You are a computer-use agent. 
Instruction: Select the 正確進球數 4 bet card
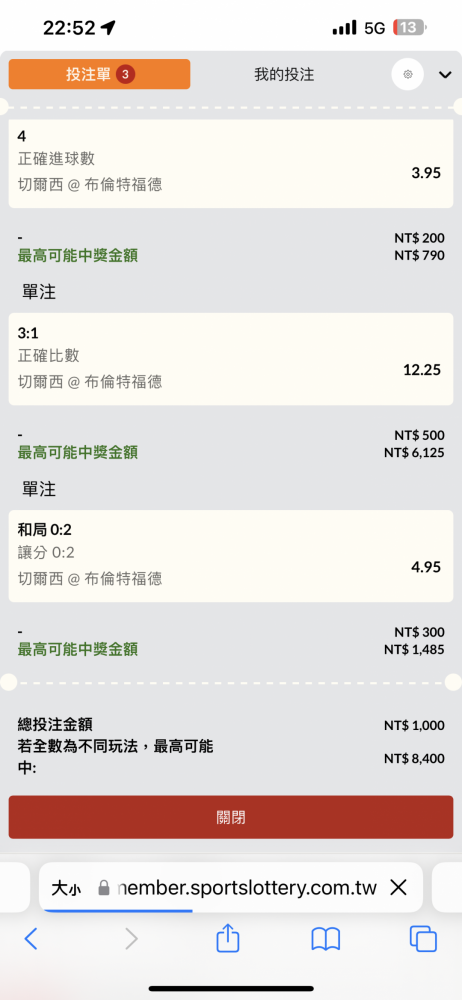point(231,163)
